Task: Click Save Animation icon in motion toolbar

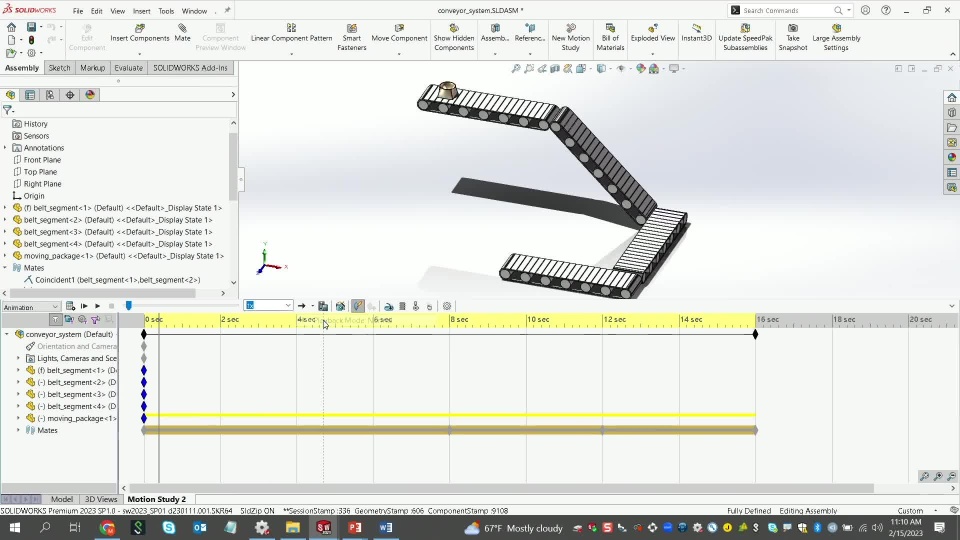Action: (x=323, y=306)
